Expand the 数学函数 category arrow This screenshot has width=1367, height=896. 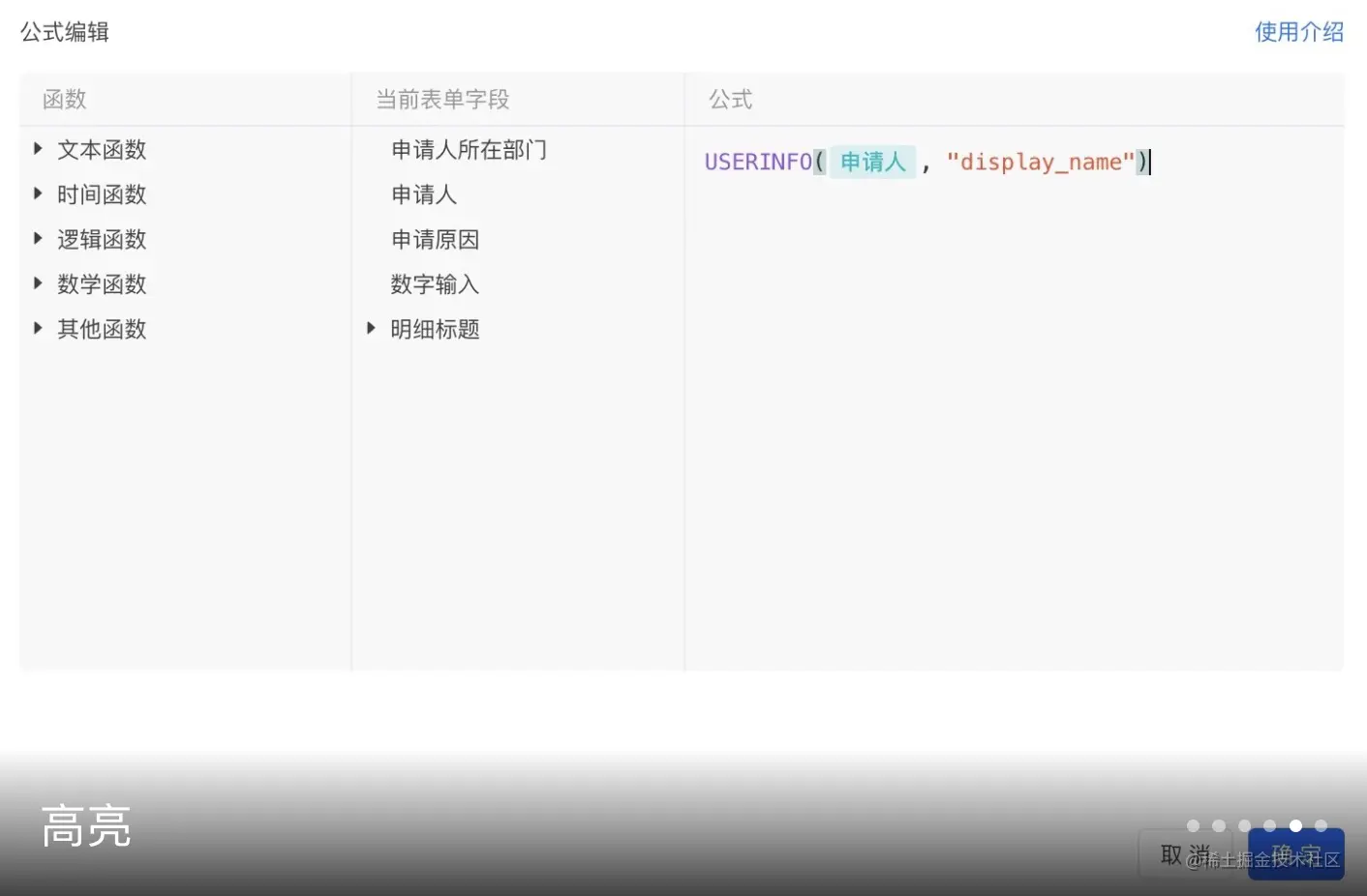38,284
